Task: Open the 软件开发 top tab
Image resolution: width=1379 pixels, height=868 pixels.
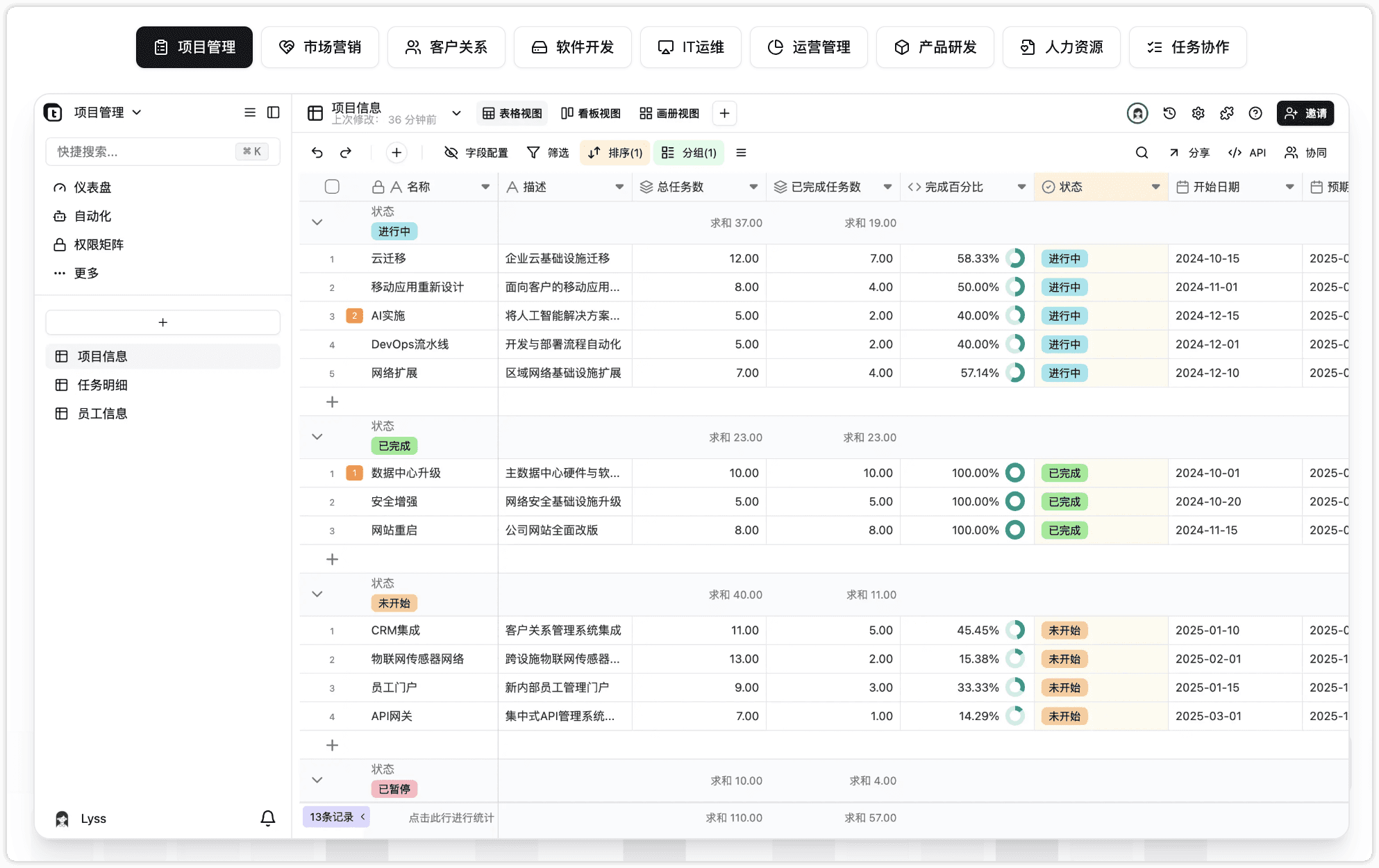Action: coord(573,47)
